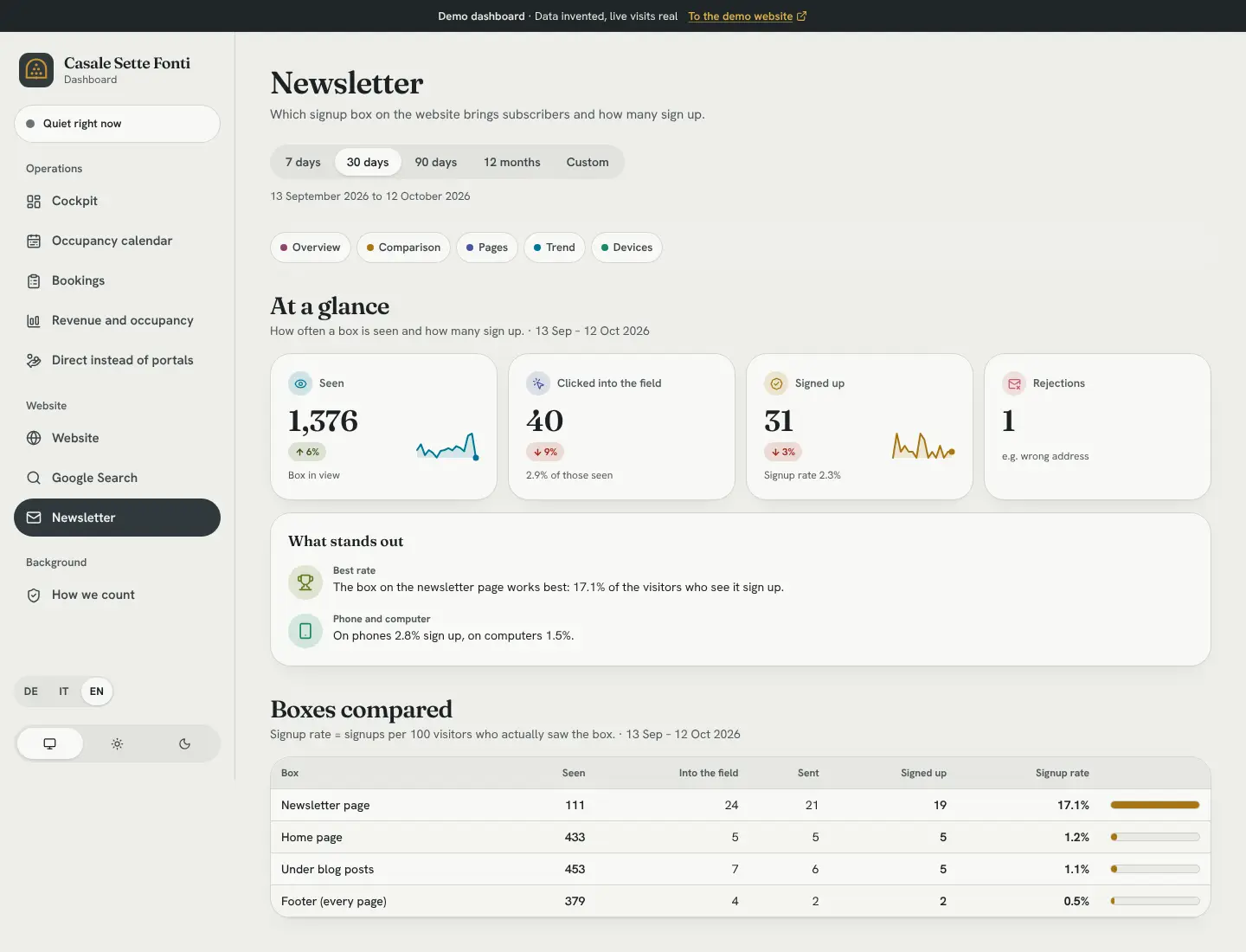The image size is (1246, 952).
Task: Open Revenue and occupancy page
Action: [x=117, y=320]
